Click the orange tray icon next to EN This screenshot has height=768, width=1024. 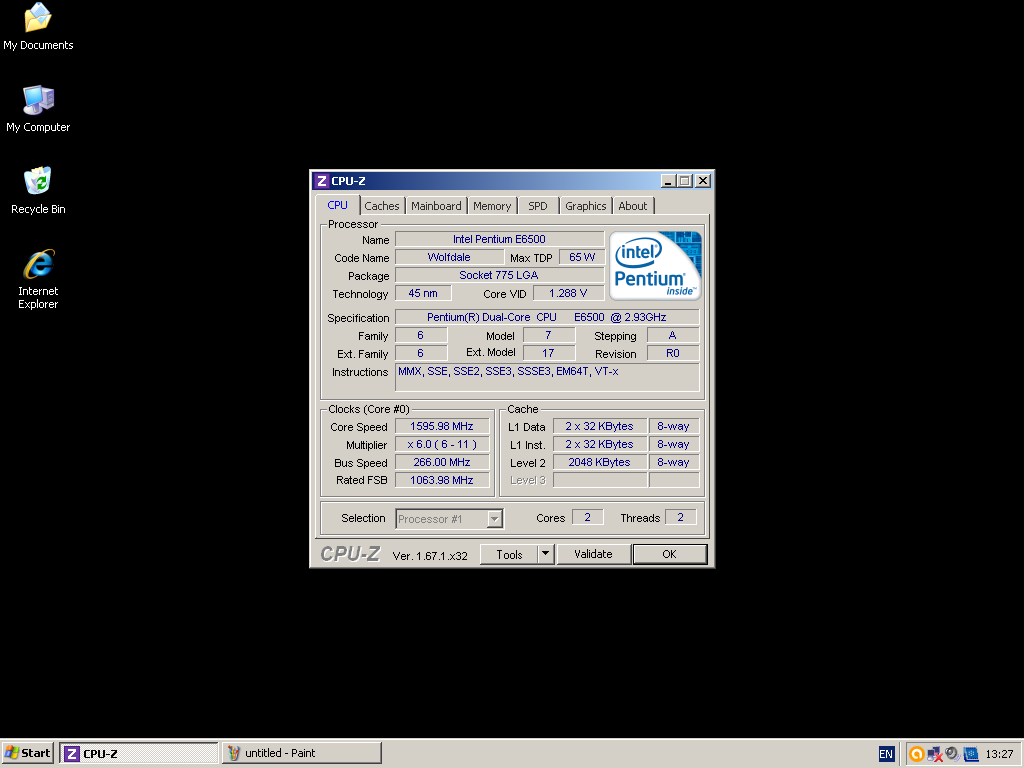(916, 754)
